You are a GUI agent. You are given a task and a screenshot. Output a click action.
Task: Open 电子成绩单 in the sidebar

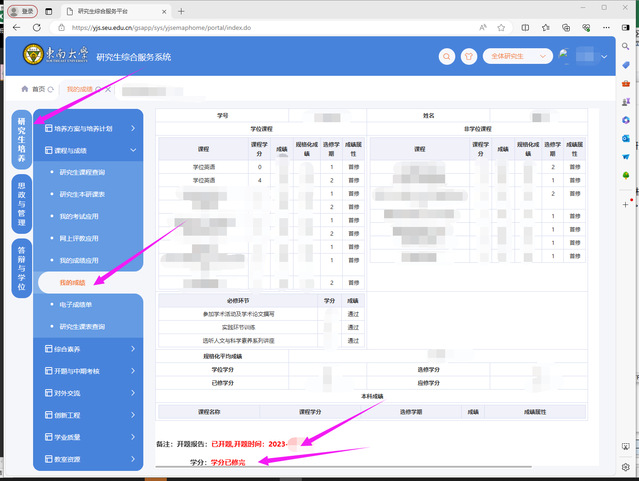(x=77, y=305)
